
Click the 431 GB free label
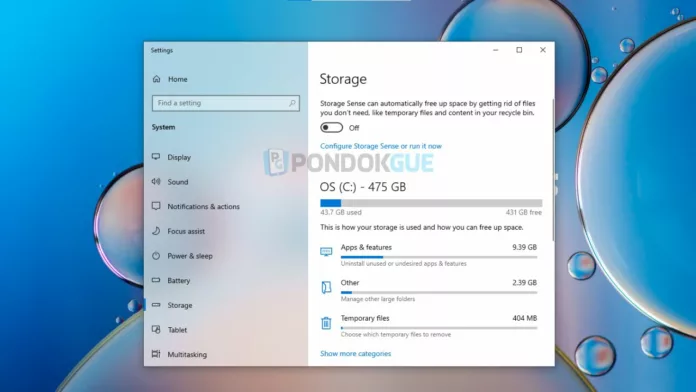click(x=524, y=212)
